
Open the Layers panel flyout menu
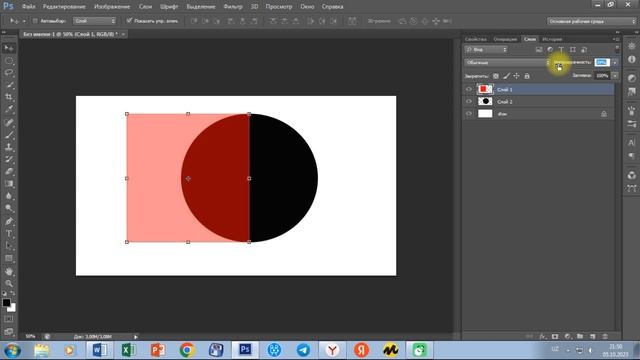[x=616, y=39]
